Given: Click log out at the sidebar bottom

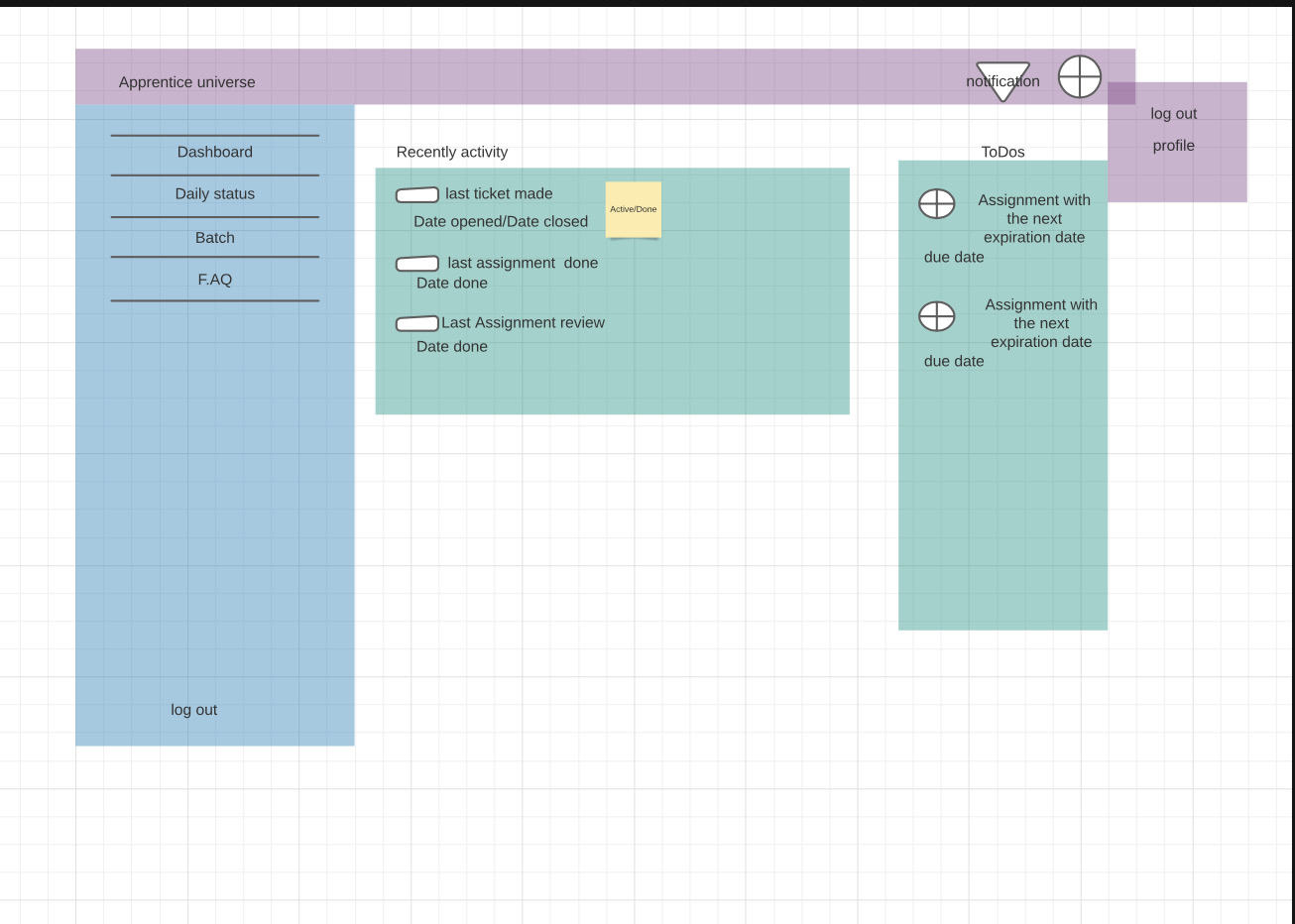Looking at the screenshot, I should coord(193,710).
